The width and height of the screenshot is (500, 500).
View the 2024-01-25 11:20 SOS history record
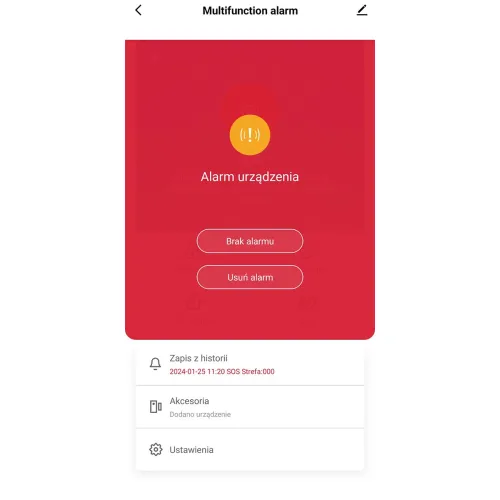pos(222,371)
